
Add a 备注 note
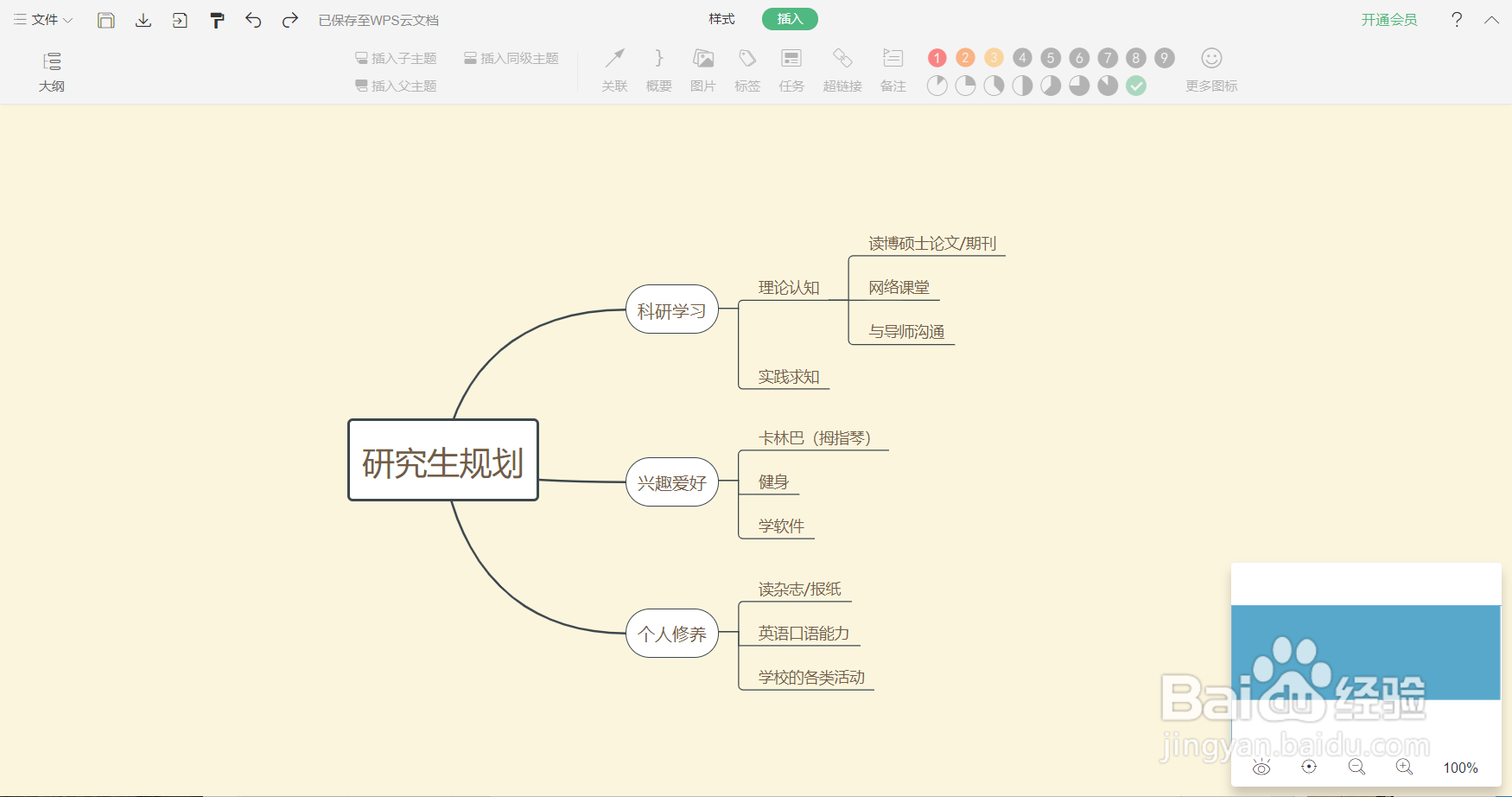(893, 71)
